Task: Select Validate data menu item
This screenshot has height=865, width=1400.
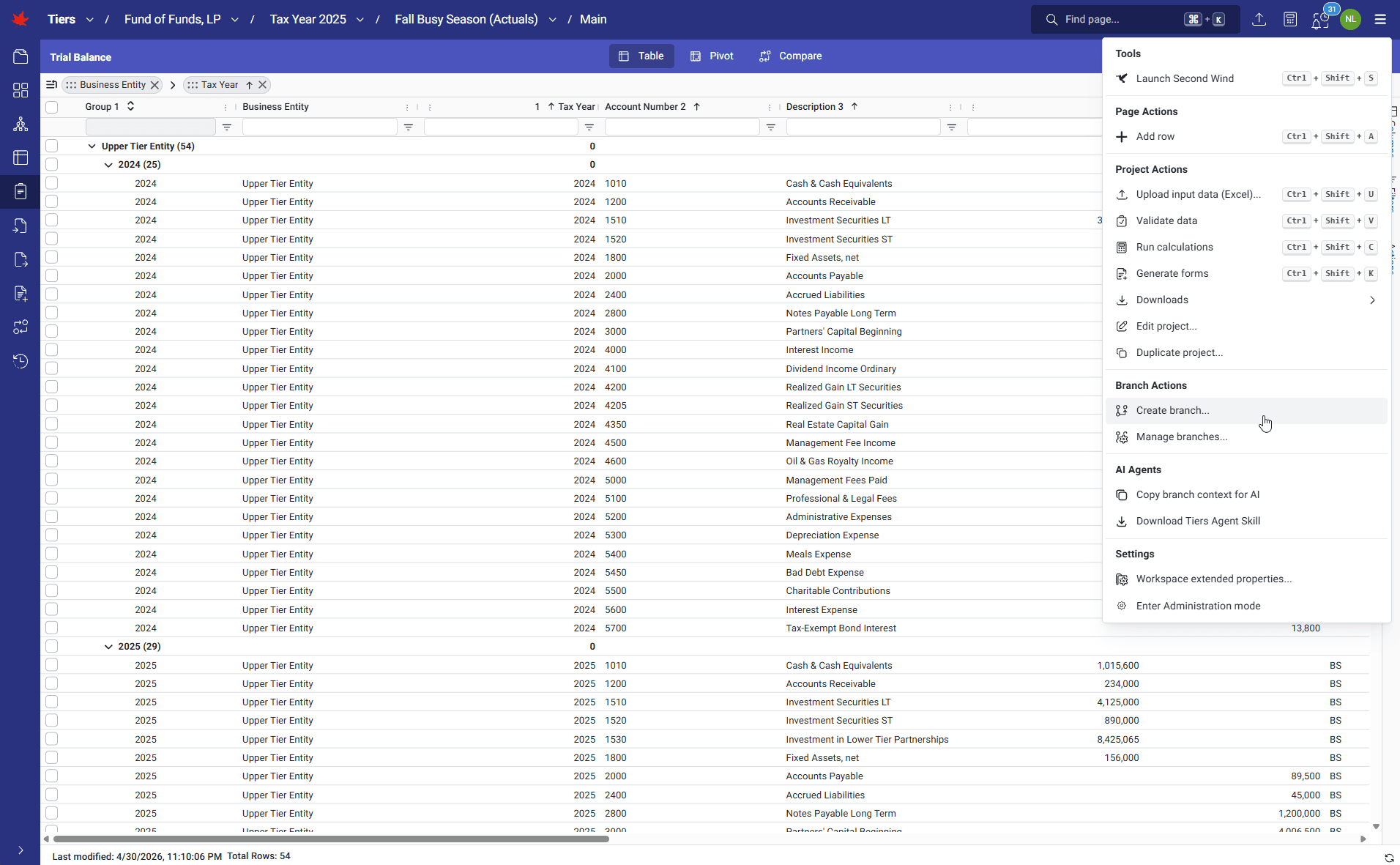Action: point(1246,220)
